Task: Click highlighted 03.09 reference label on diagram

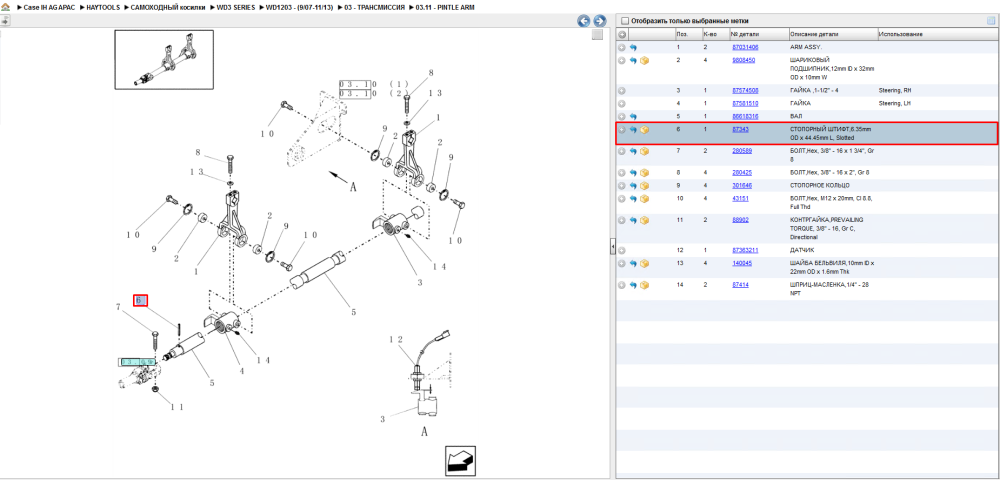Action: pos(137,362)
